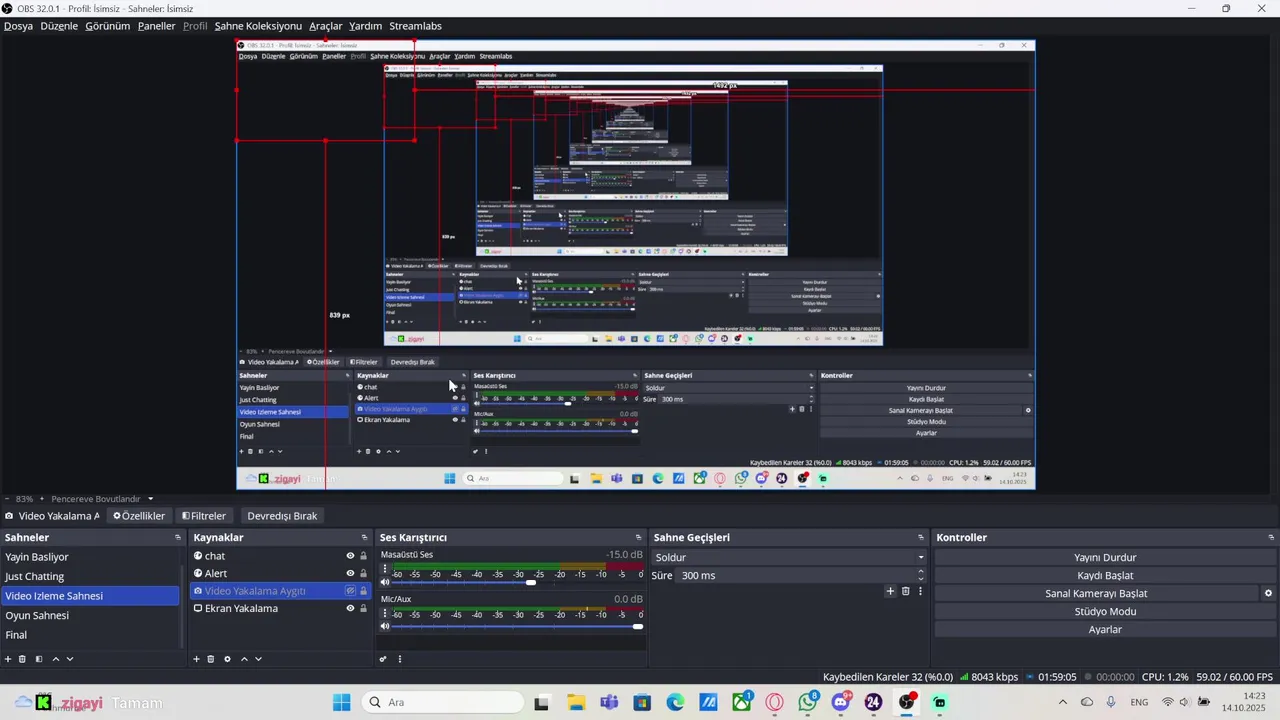The width and height of the screenshot is (1280, 720).
Task: Undock the Sahne Geçişleri panel
Action: click(x=921, y=538)
